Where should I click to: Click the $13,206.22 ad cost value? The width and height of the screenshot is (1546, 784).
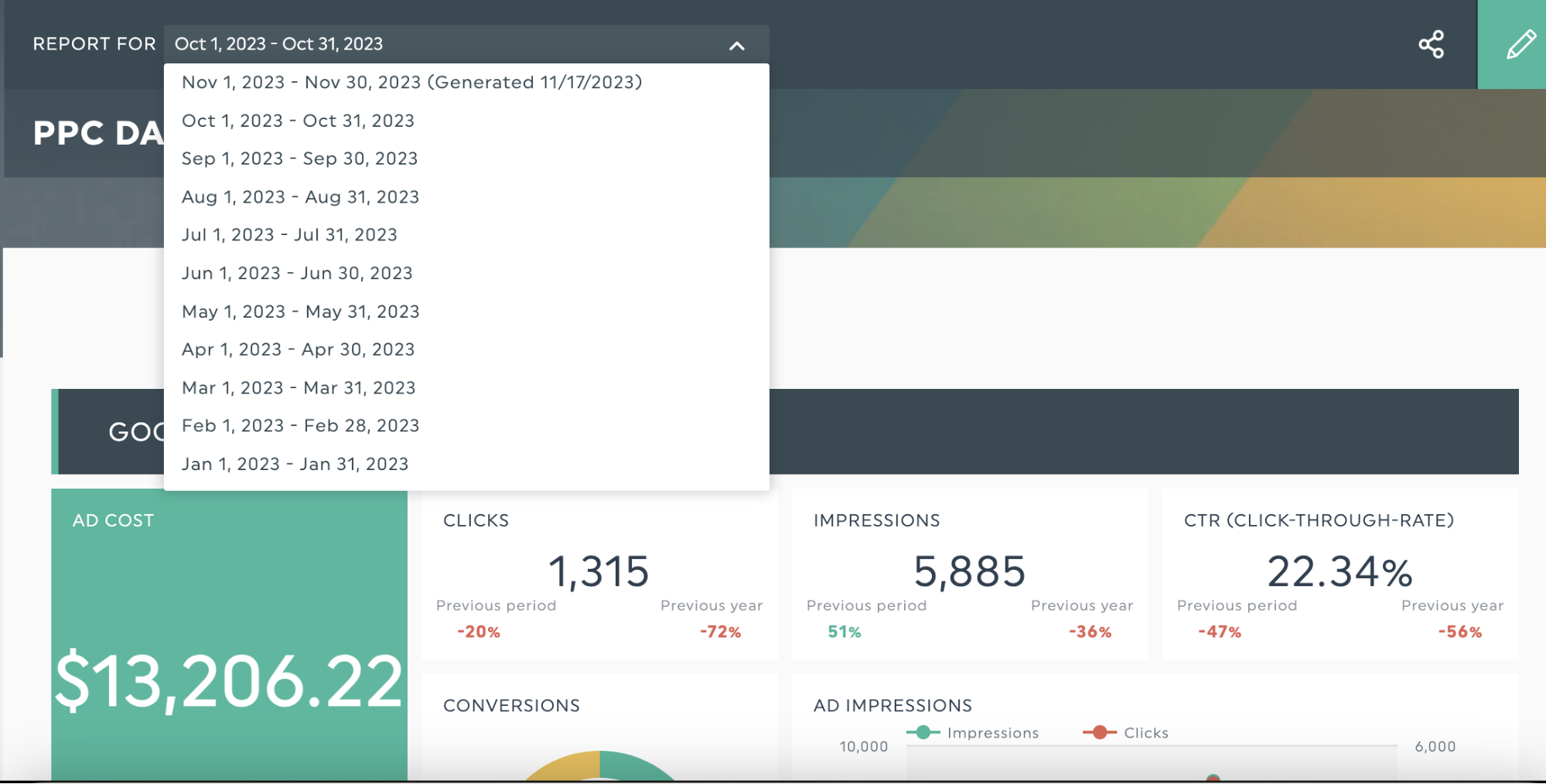pos(229,681)
